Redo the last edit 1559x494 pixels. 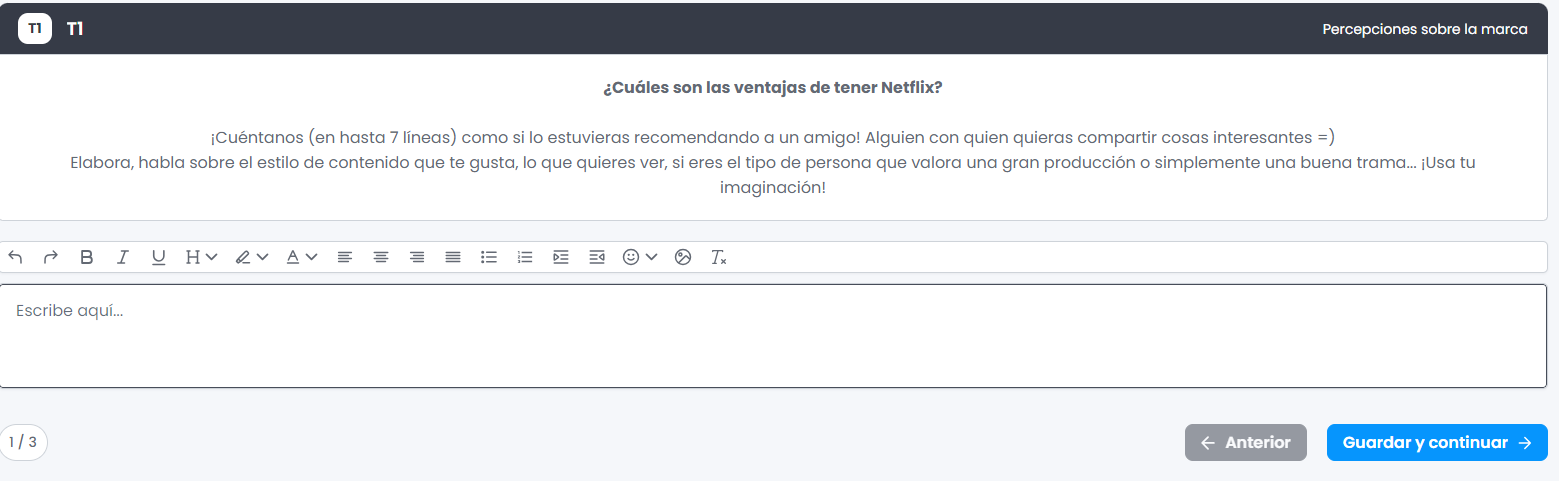pyautogui.click(x=51, y=257)
